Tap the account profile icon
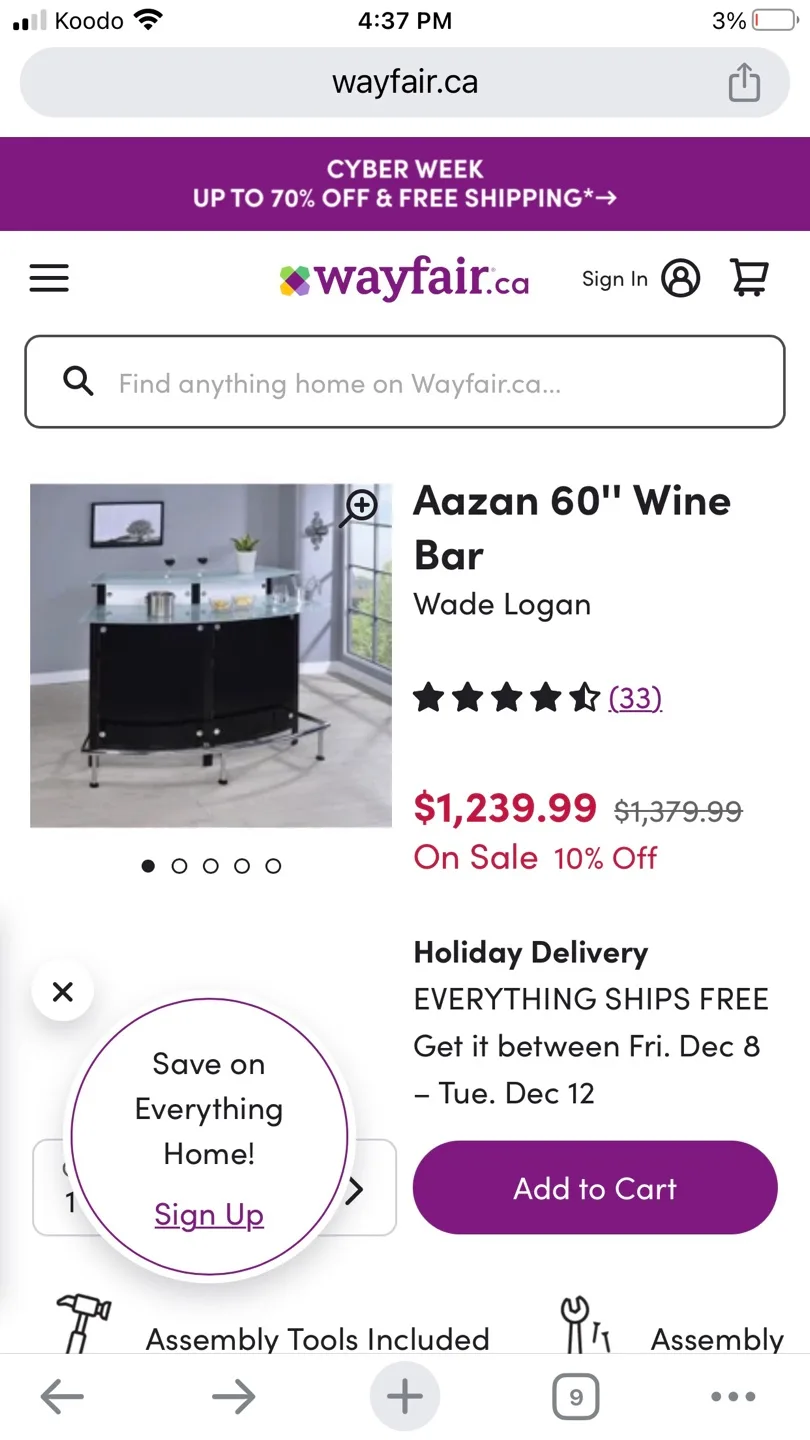Viewport: 810px width, 1440px height. click(x=680, y=278)
